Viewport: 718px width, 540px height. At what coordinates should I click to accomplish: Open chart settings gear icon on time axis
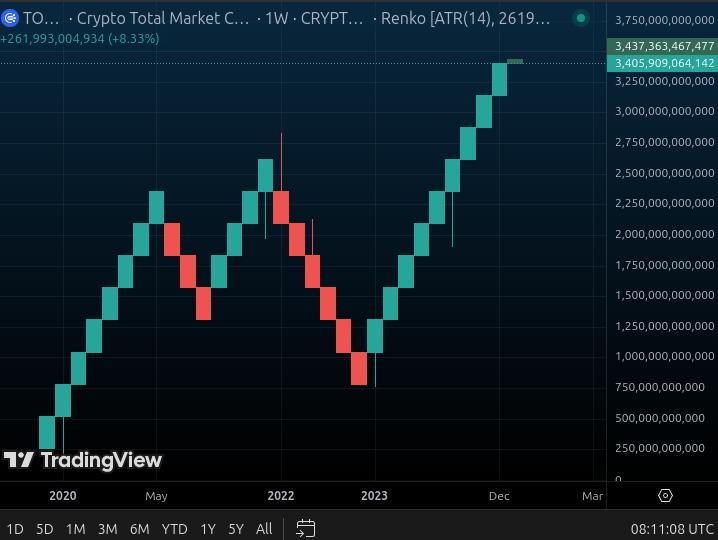(665, 496)
